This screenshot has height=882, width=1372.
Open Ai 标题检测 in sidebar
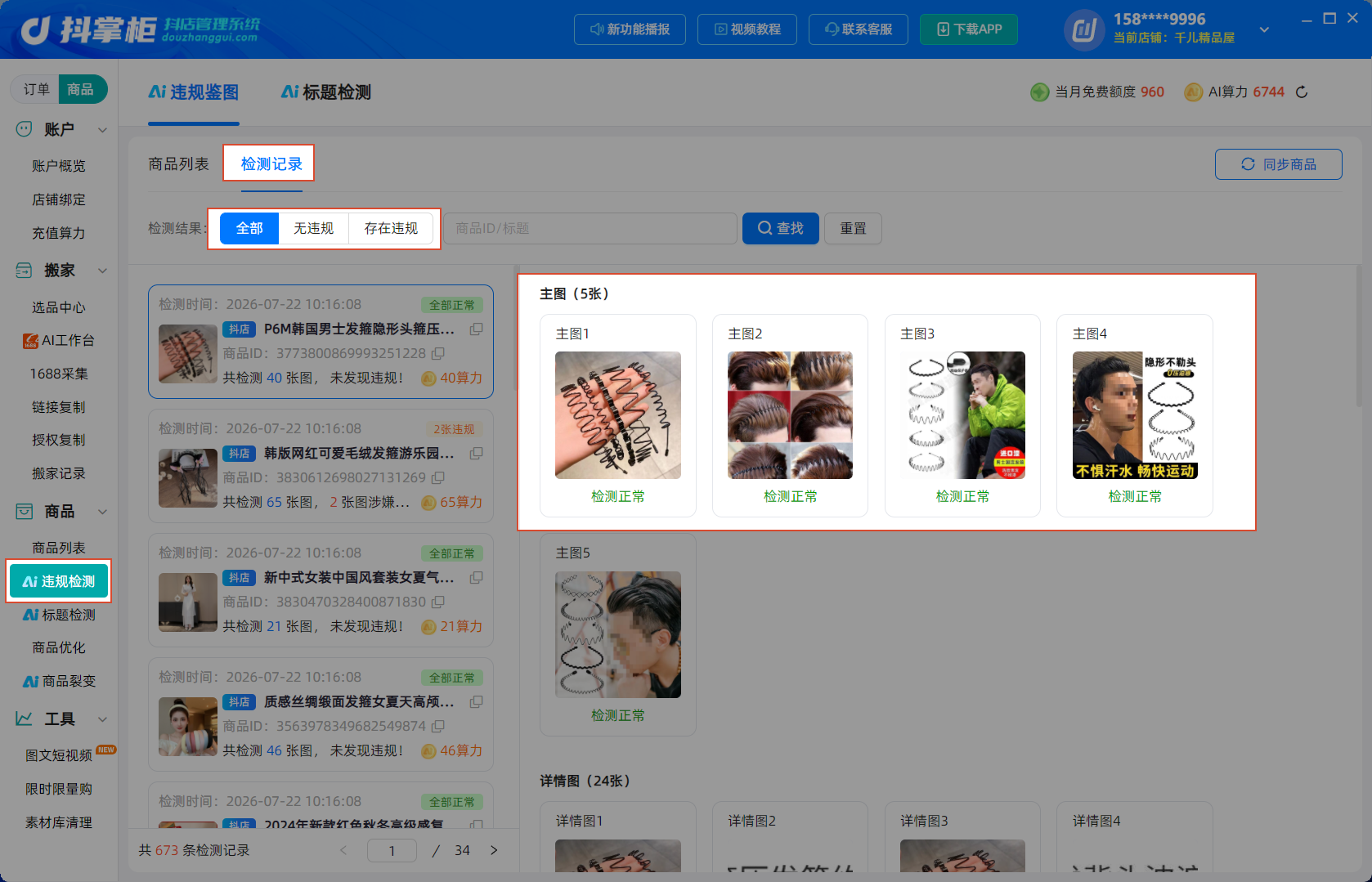pyautogui.click(x=59, y=615)
